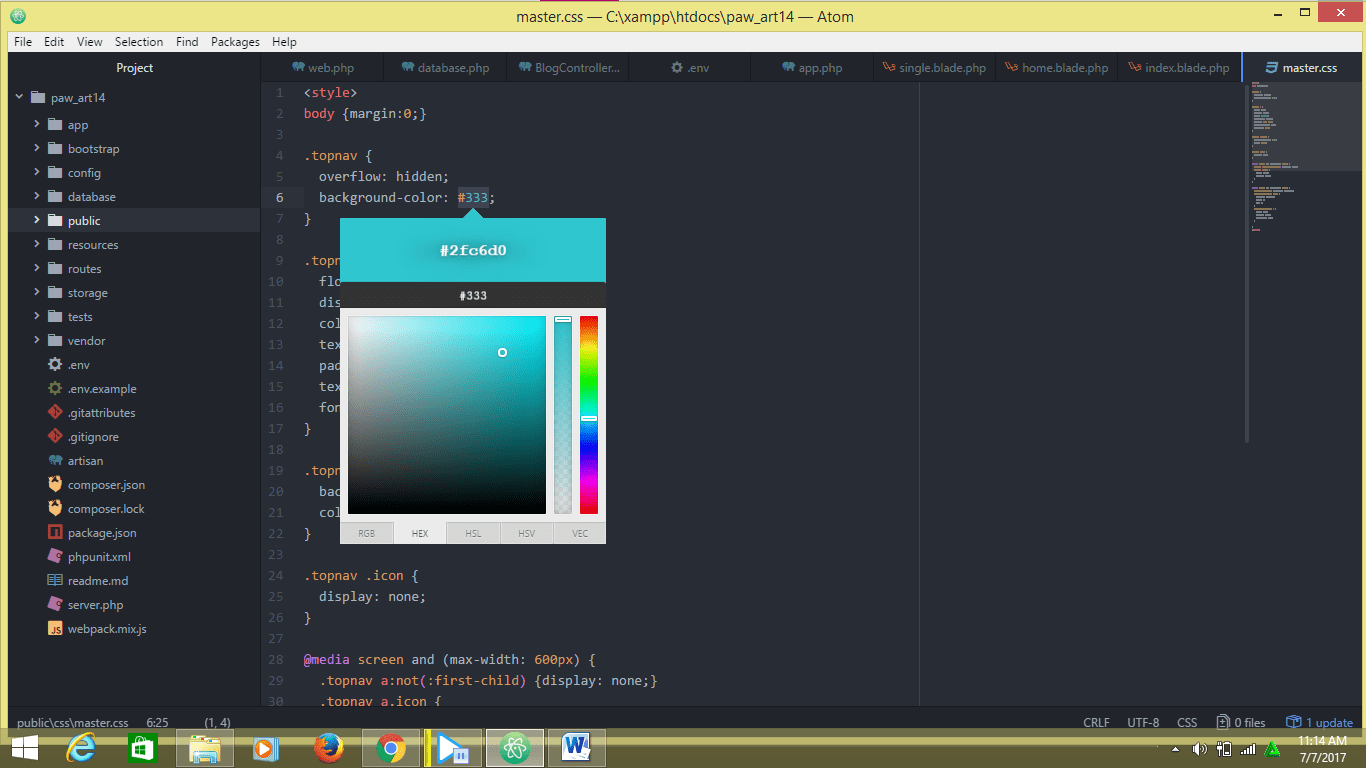The height and width of the screenshot is (768, 1366).
Task: Switch color picker to RGB format
Action: pyautogui.click(x=366, y=533)
